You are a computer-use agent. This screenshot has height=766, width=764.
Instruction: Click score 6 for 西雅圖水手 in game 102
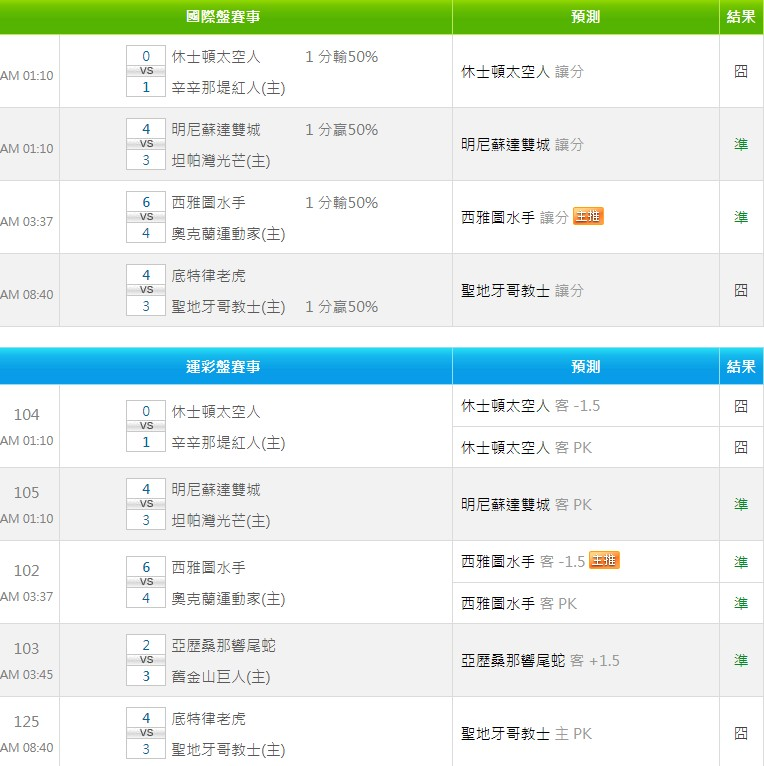coord(146,567)
